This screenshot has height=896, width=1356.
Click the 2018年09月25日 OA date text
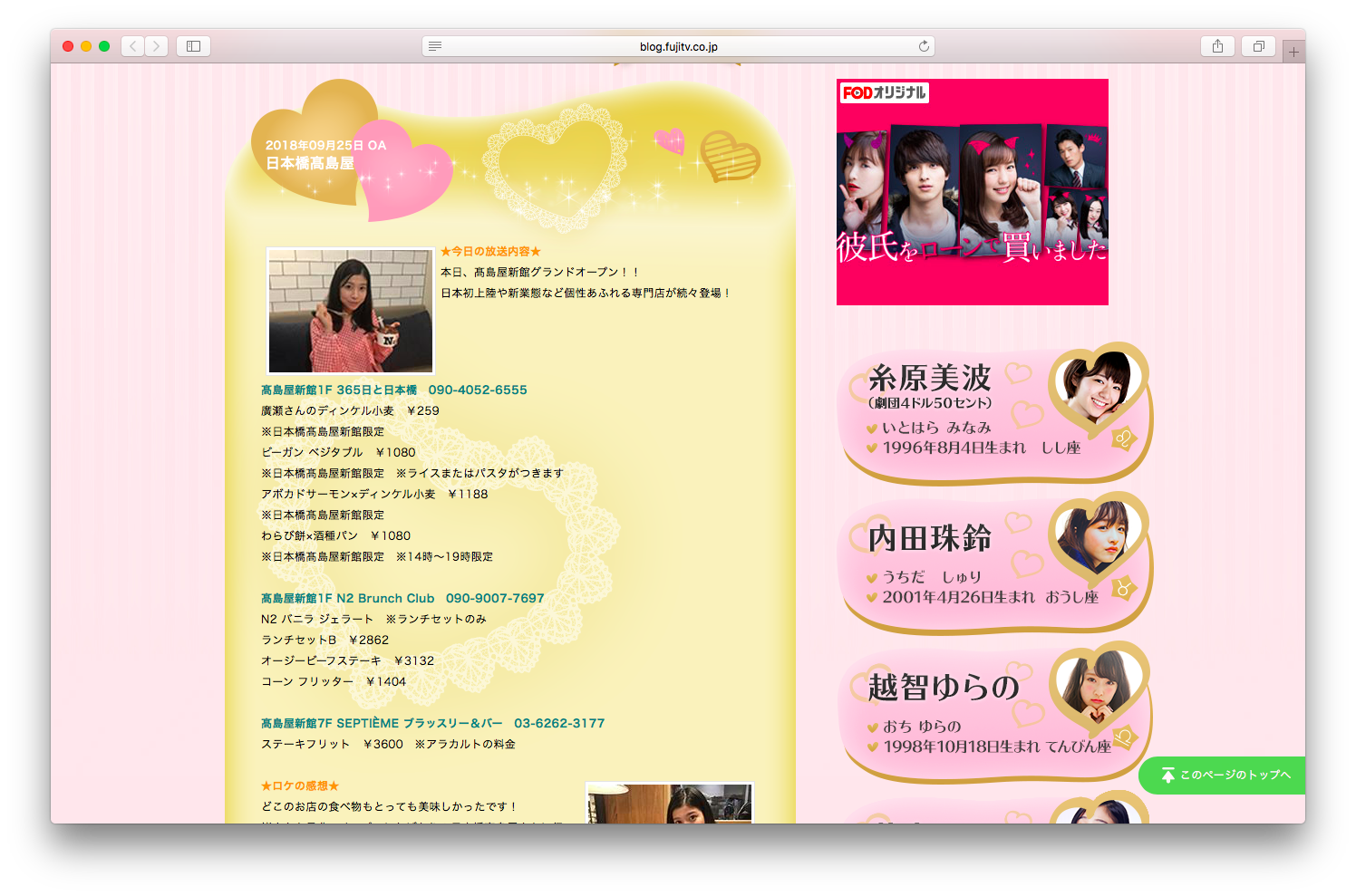[x=325, y=145]
